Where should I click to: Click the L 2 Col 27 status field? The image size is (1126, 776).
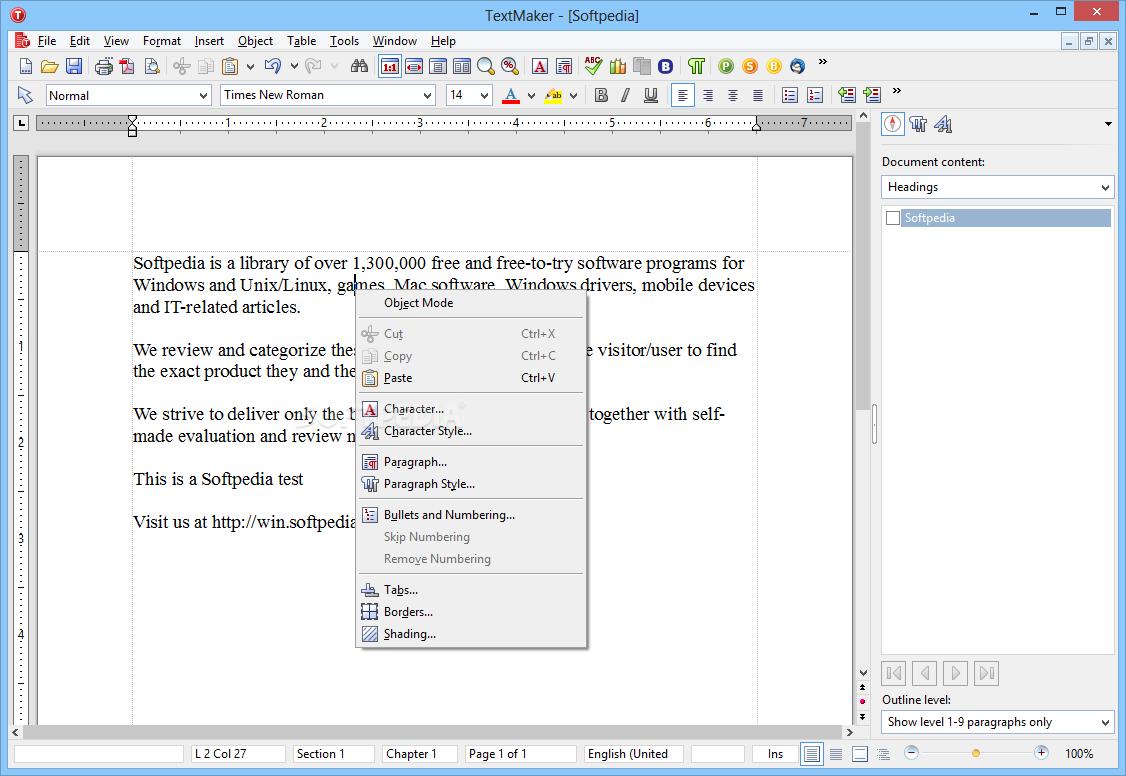pos(238,754)
